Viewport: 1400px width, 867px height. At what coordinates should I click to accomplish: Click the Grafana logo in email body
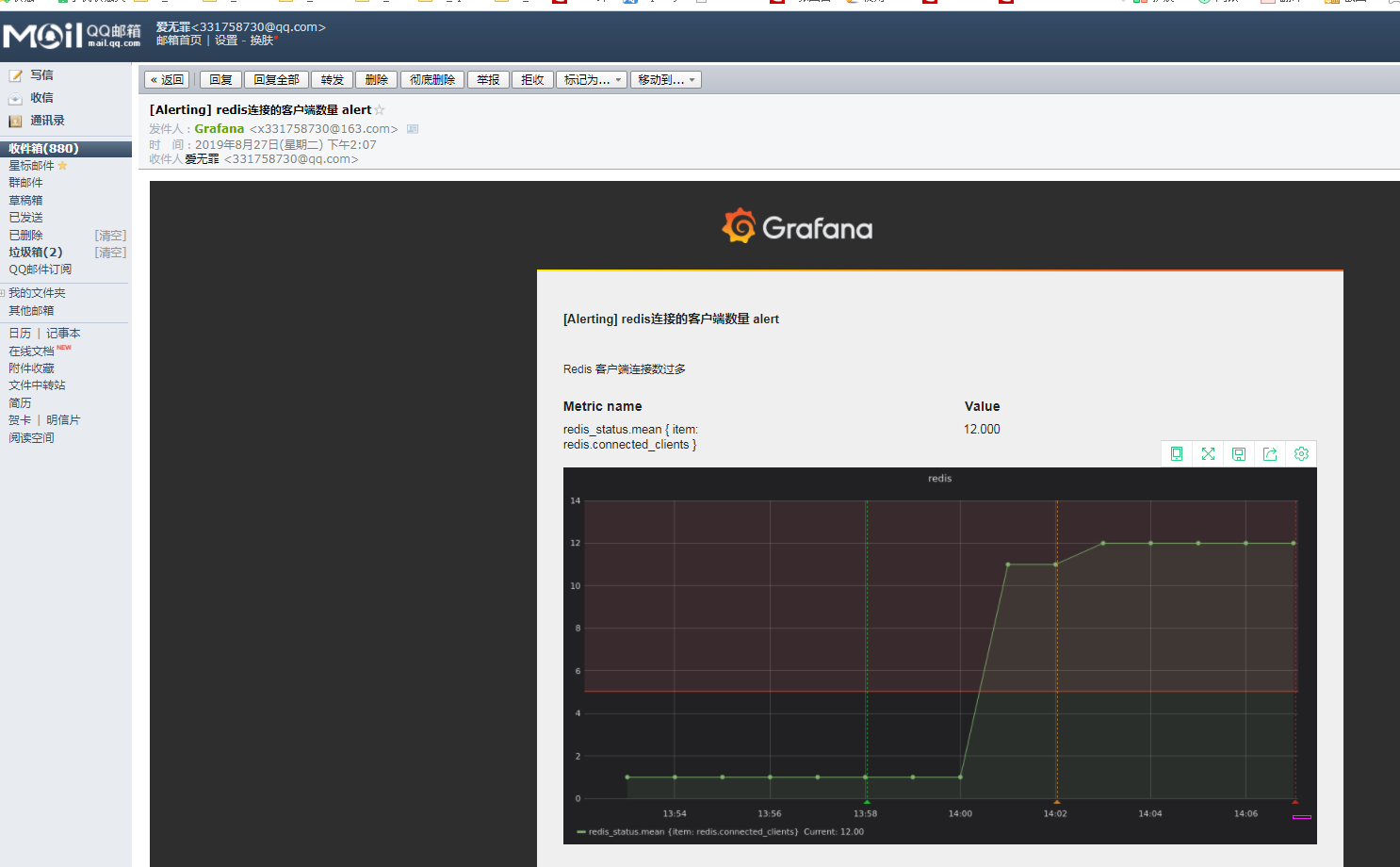click(x=797, y=226)
